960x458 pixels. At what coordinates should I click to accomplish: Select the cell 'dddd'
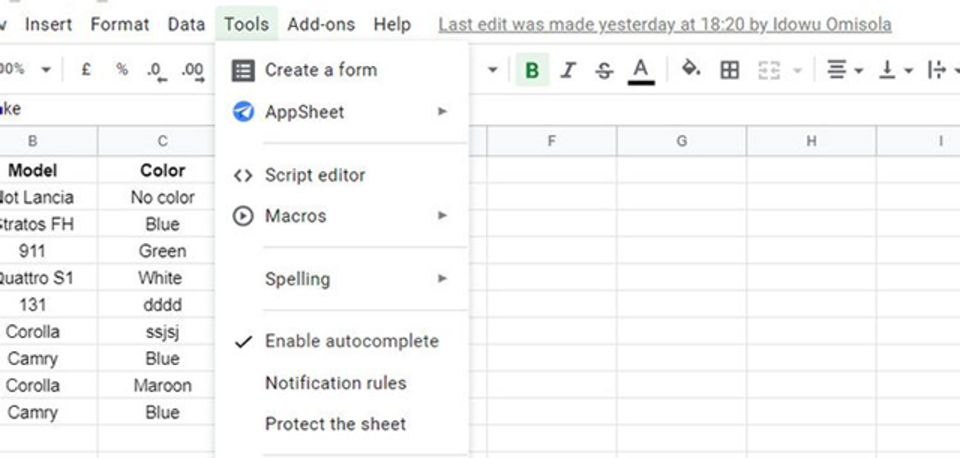click(x=156, y=305)
